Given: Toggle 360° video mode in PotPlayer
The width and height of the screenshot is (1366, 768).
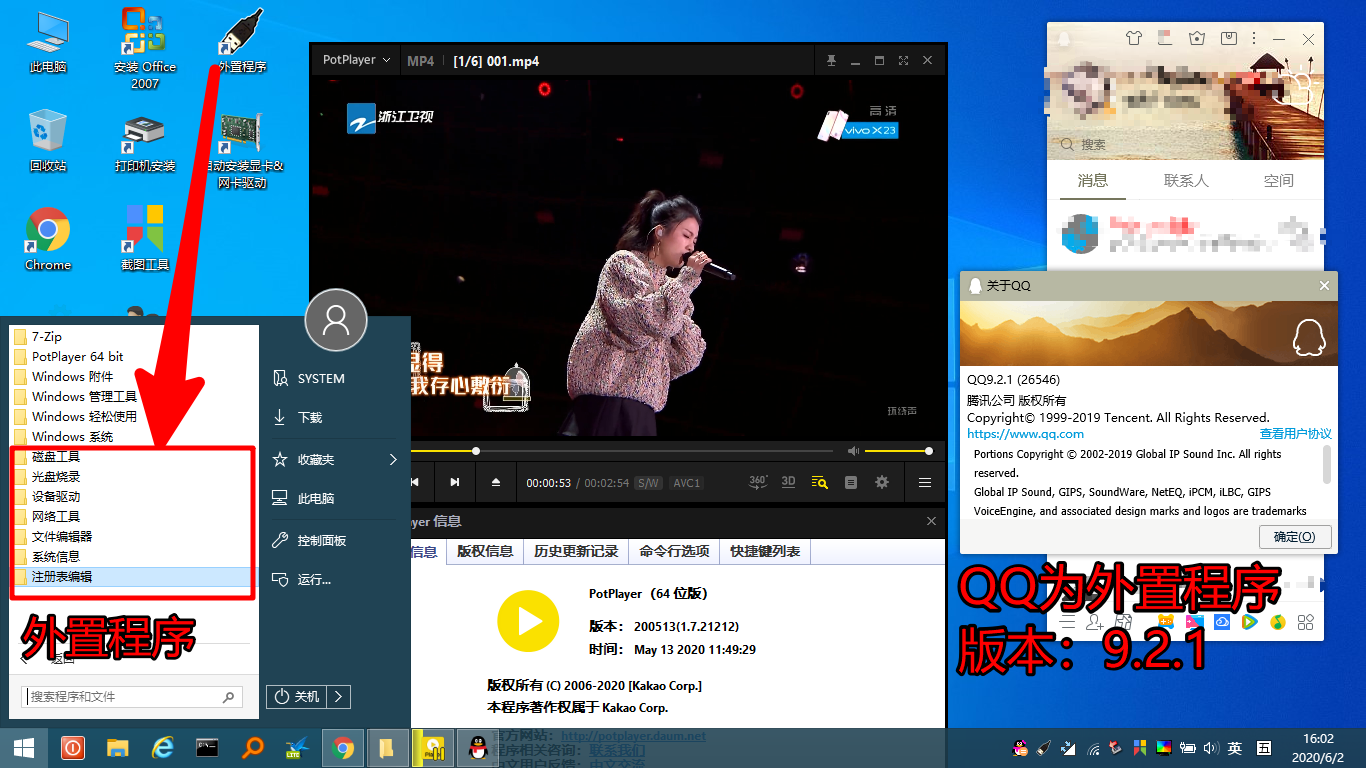Looking at the screenshot, I should coord(758,482).
